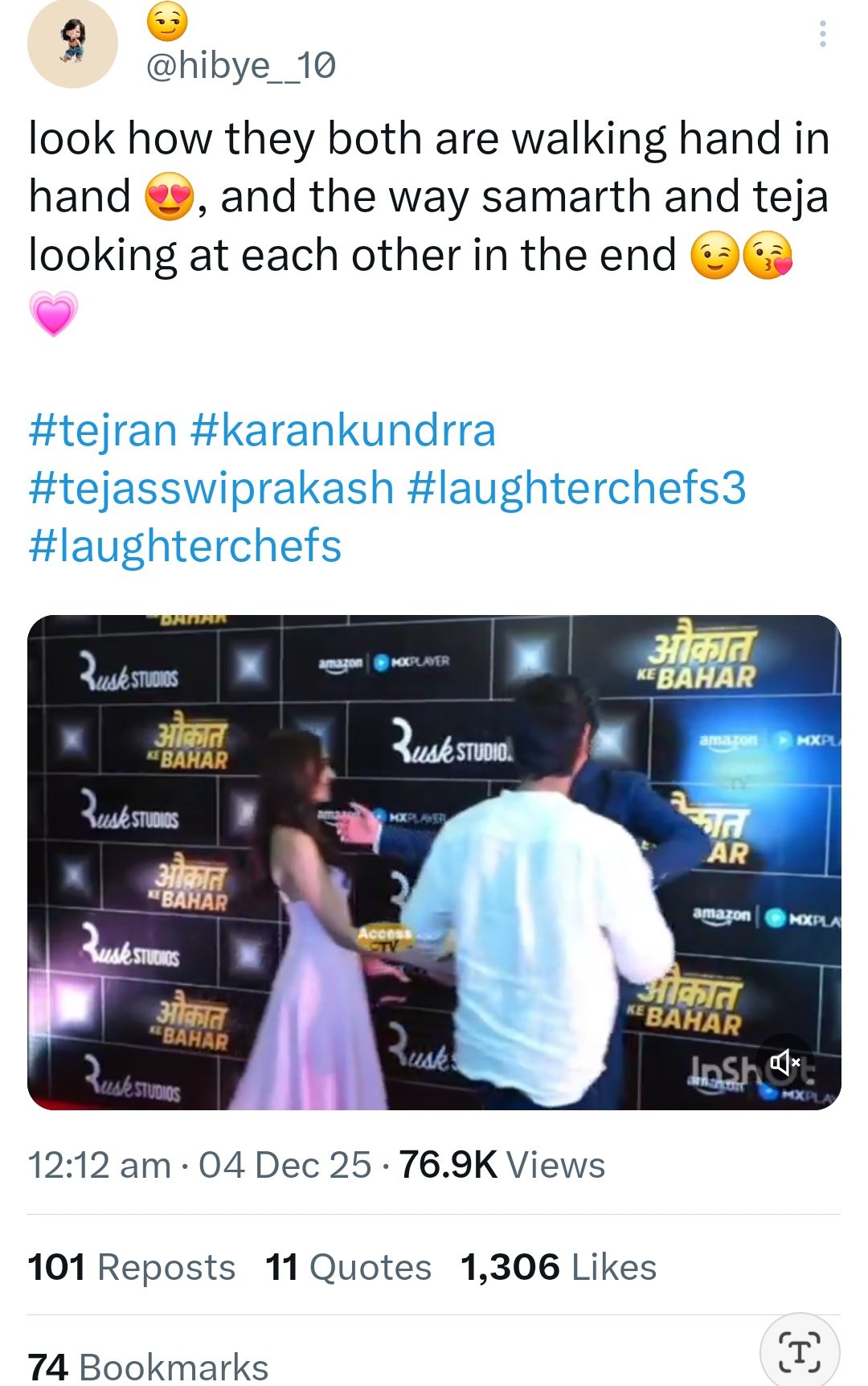This screenshot has height=1386, width=868.
Task: Open the tweet author's profile avatar
Action: tap(72, 44)
